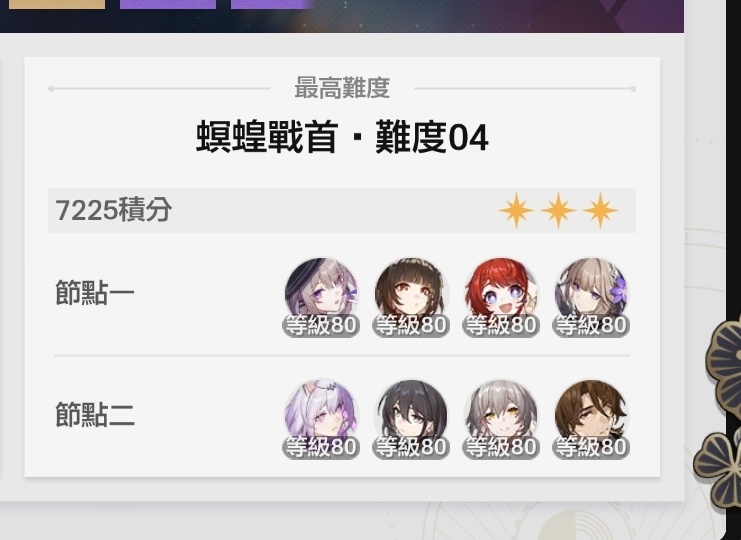The width and height of the screenshot is (741, 540).
Task: Select lavender-haired fox-ear avatar in 節點二 row
Action: point(321,416)
